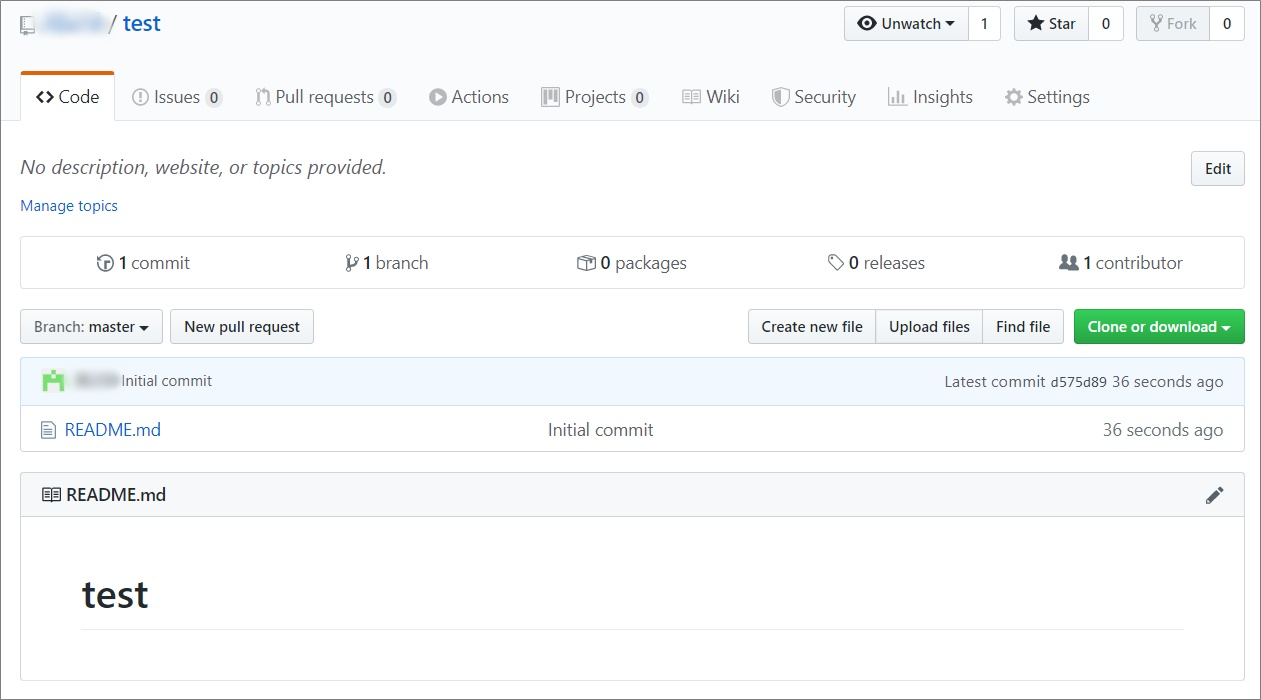Switch to the Code tab
1261x700 pixels.
(67, 97)
